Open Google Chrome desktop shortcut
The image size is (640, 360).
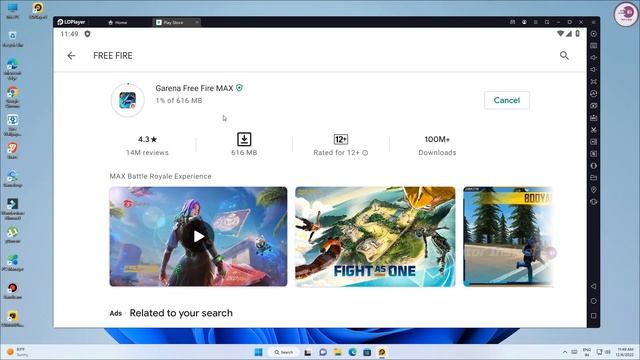(13, 97)
